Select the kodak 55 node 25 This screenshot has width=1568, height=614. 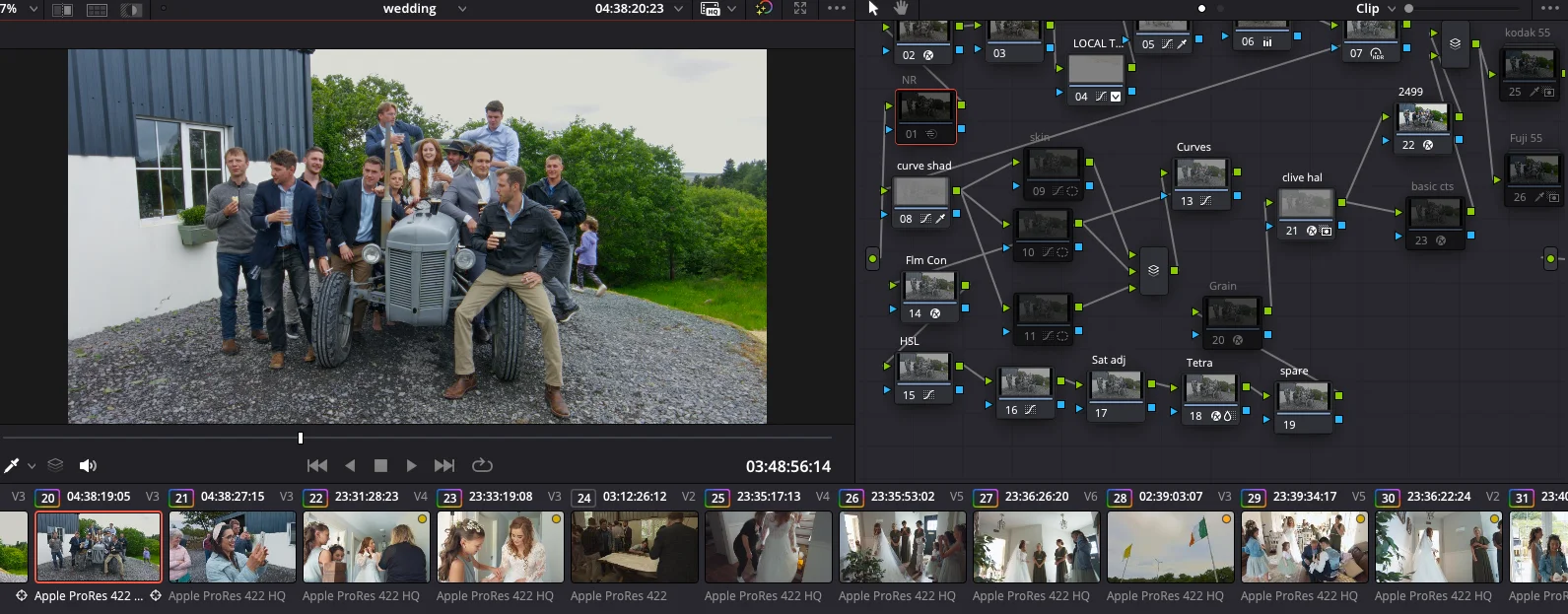[x=1529, y=74]
